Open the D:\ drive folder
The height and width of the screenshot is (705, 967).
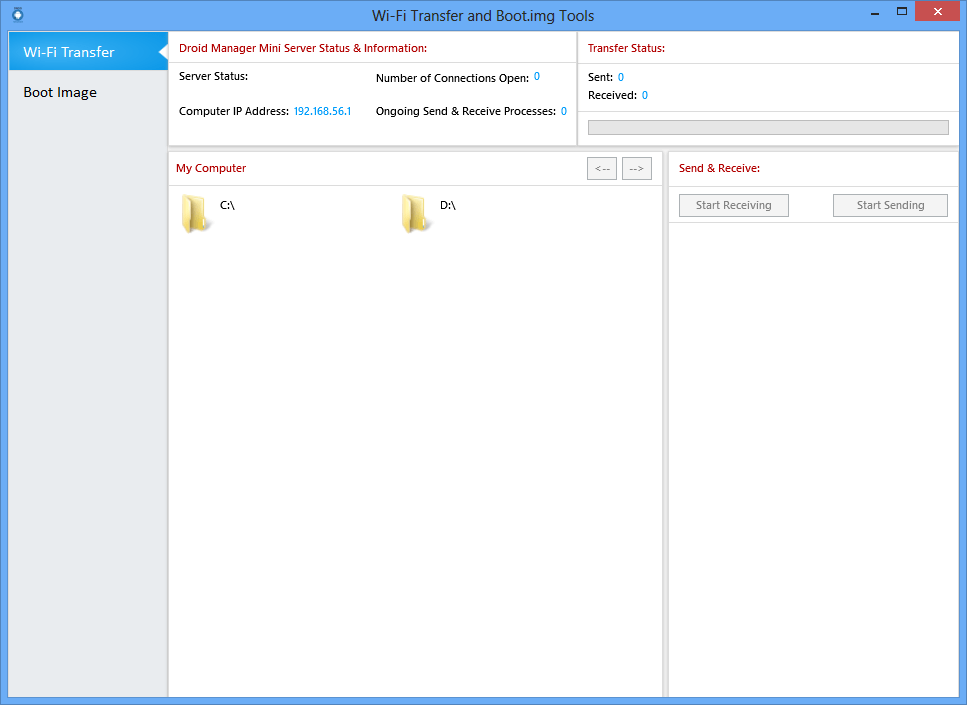[416, 211]
